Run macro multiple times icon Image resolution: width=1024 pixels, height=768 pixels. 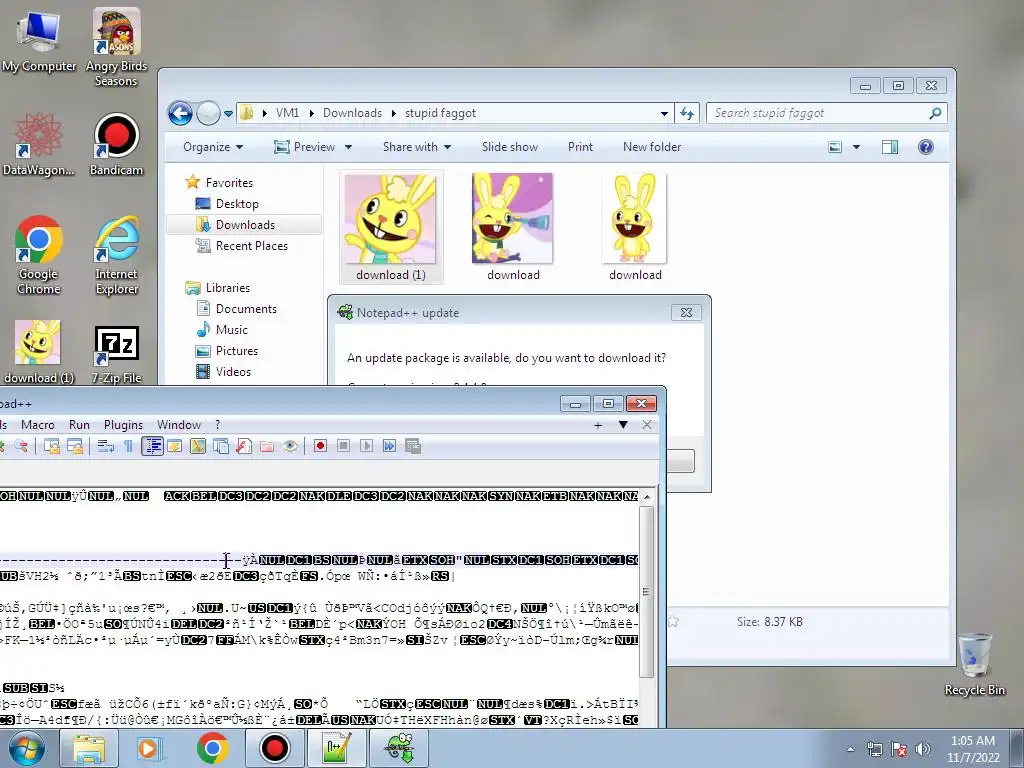point(389,446)
